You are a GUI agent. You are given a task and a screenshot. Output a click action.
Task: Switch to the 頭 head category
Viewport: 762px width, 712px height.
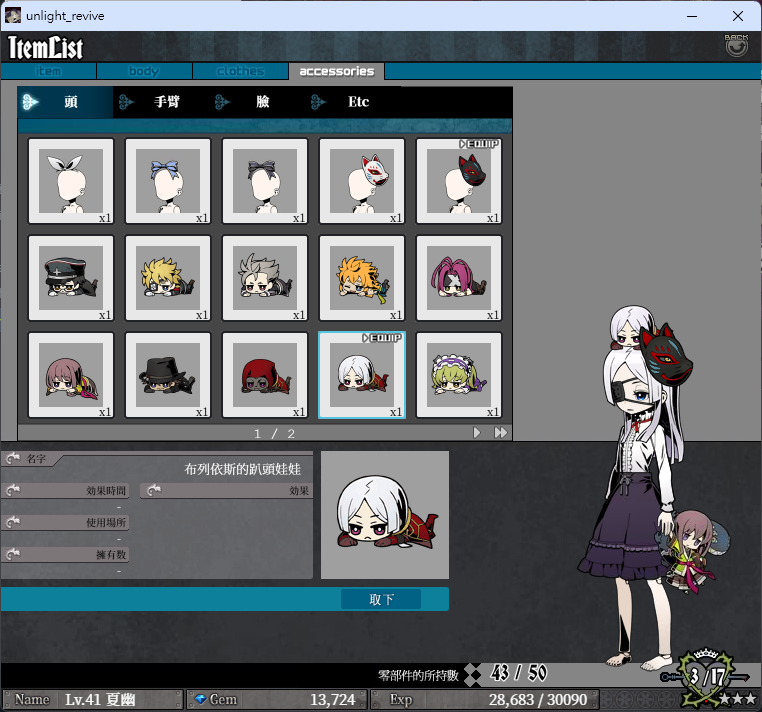(x=65, y=102)
